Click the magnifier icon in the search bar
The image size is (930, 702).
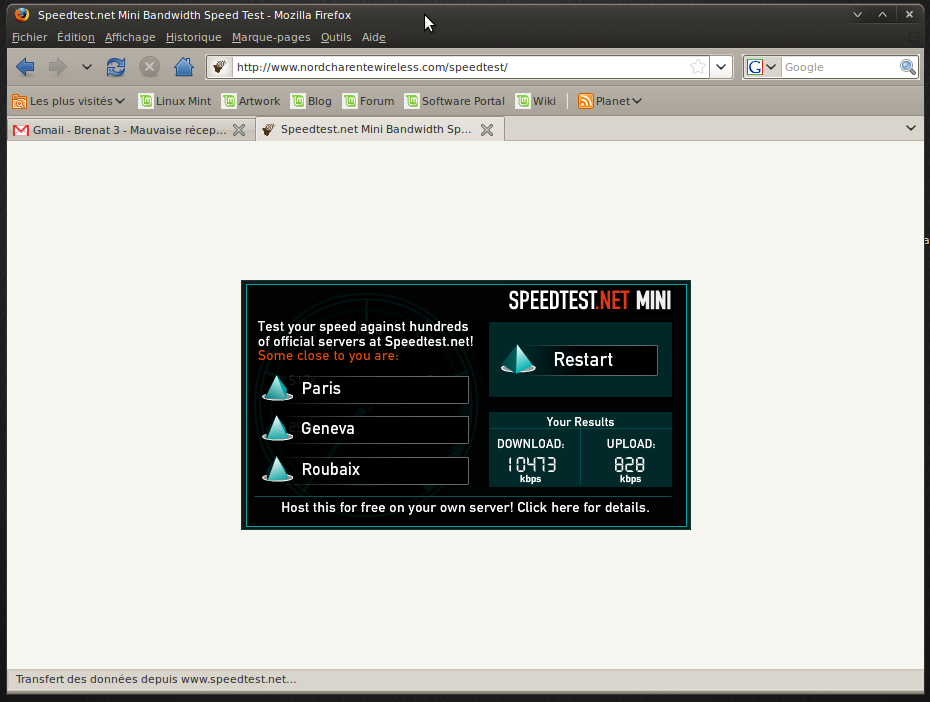[906, 67]
